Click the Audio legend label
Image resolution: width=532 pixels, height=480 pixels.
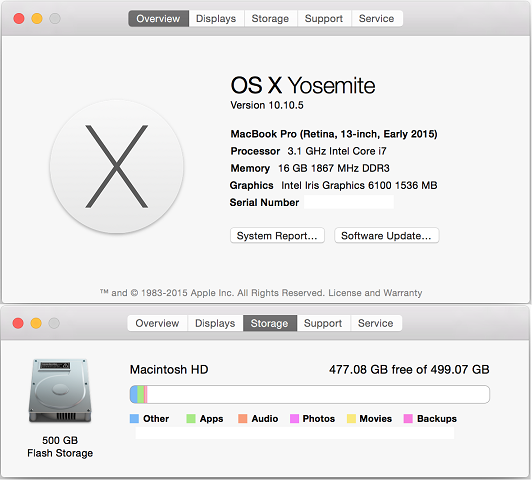265,419
